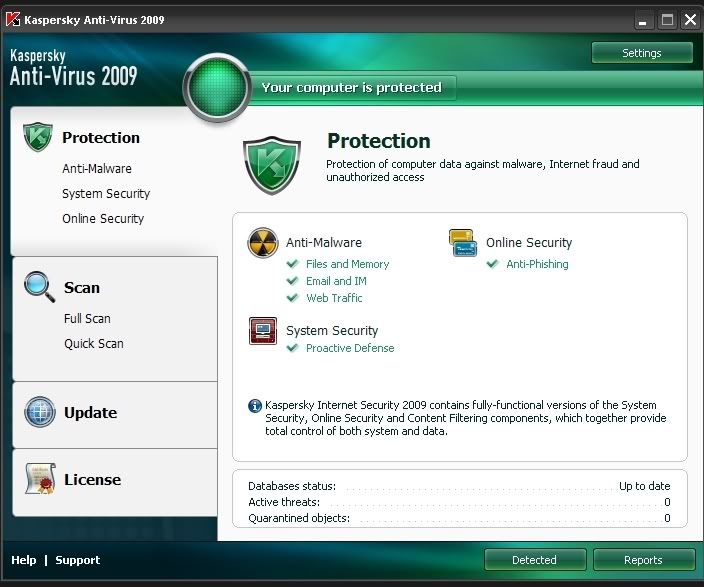704x587 pixels.
Task: Click the License certificate icon
Action: [x=40, y=479]
